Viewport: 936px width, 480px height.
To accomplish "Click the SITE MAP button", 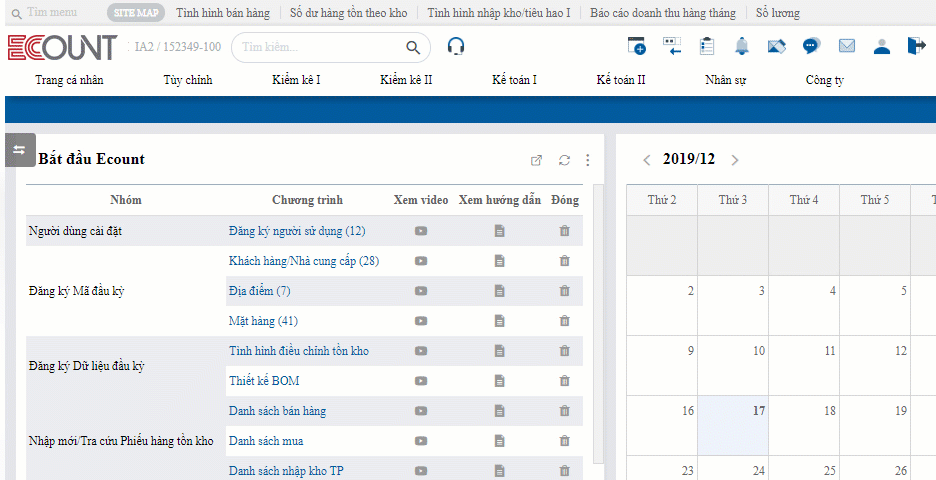I will tap(137, 13).
